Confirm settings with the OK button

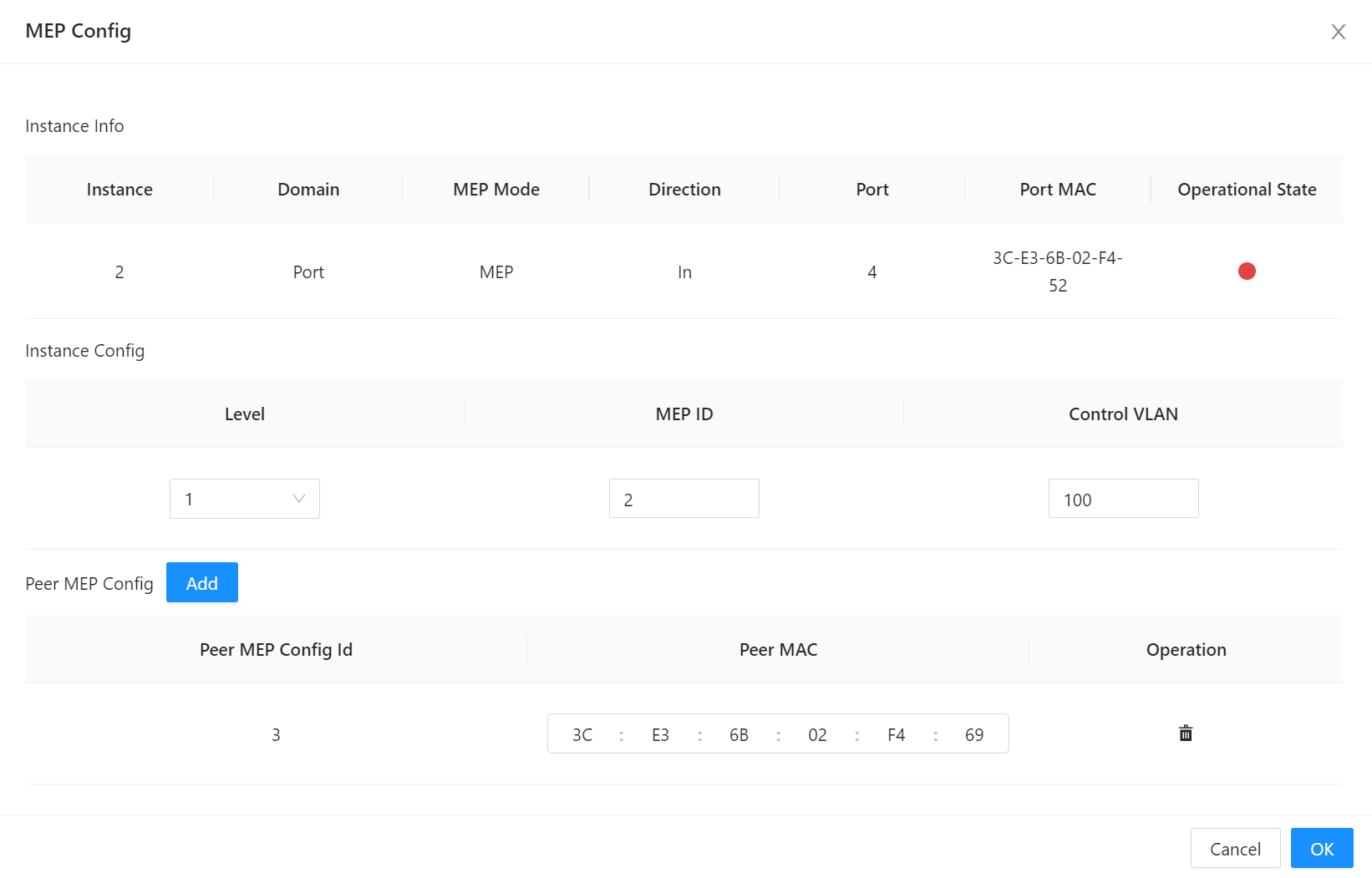(x=1321, y=847)
